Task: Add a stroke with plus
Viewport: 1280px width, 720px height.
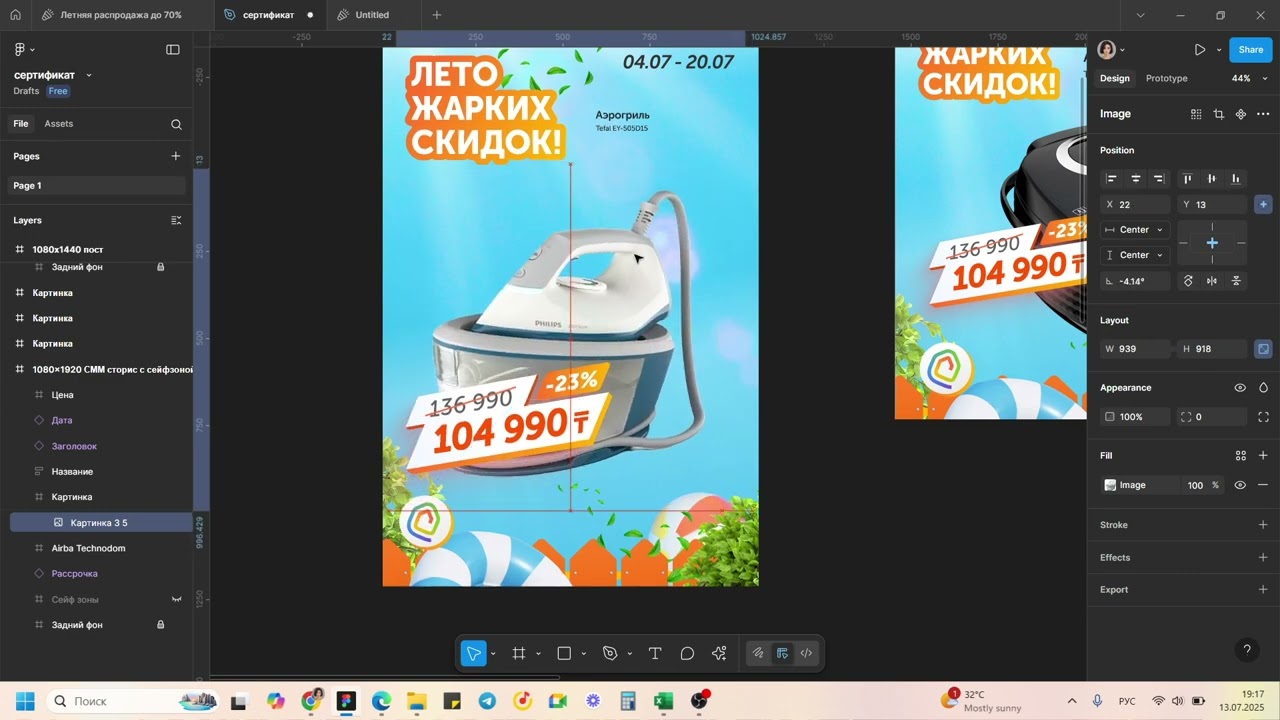Action: point(1263,525)
